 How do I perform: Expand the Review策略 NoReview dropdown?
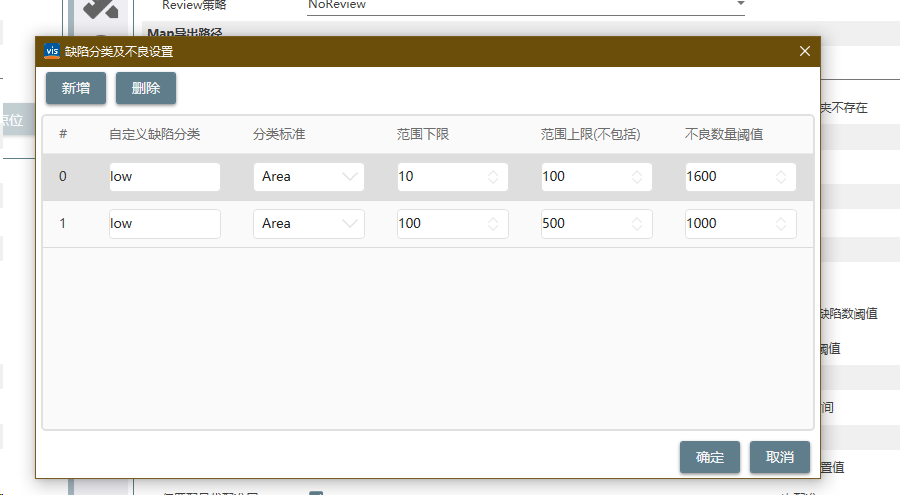click(740, 4)
